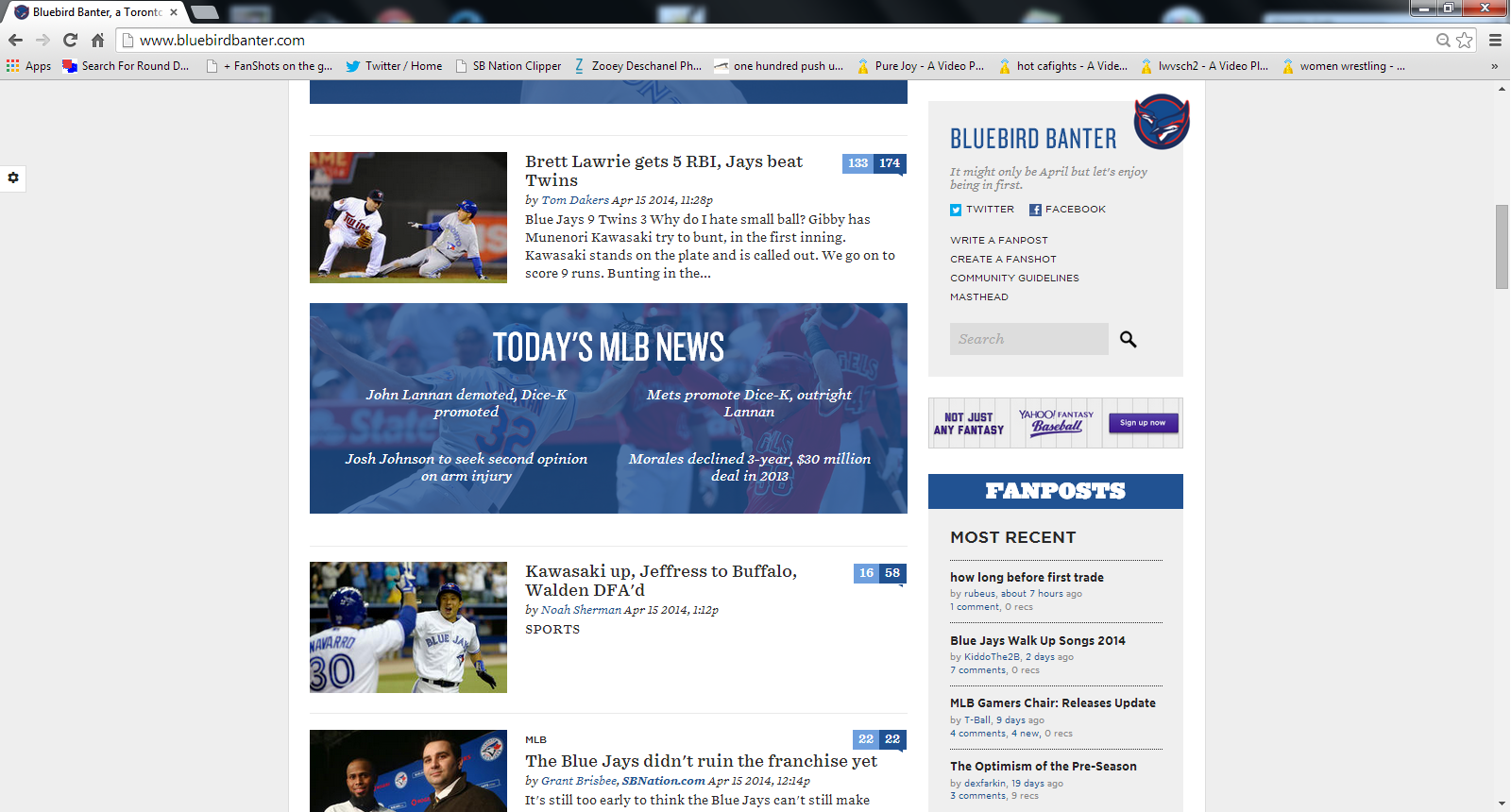Click the sidebar Search input field
Image resolution: width=1511 pixels, height=812 pixels.
pyautogui.click(x=1028, y=339)
